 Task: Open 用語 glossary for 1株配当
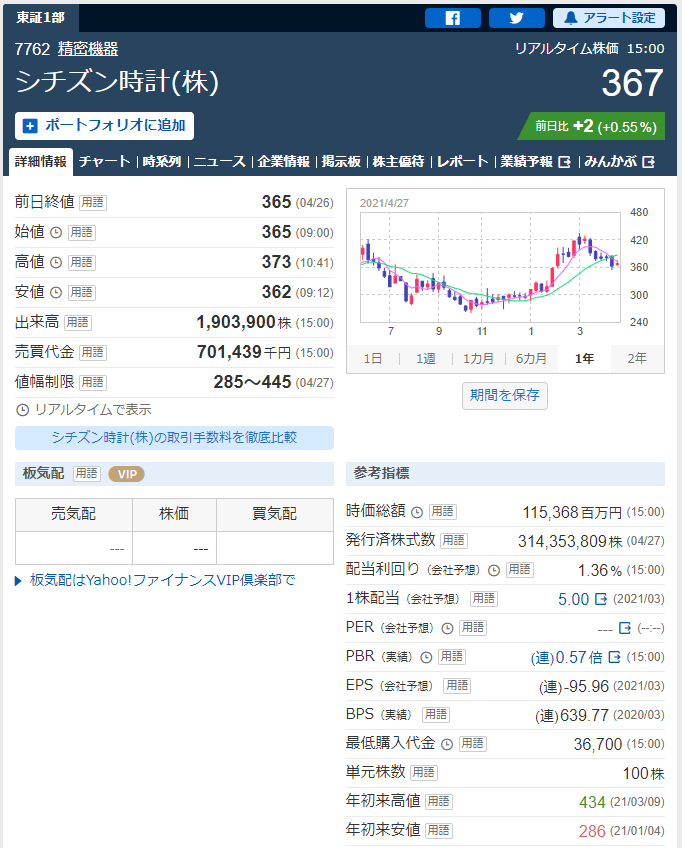pos(484,599)
